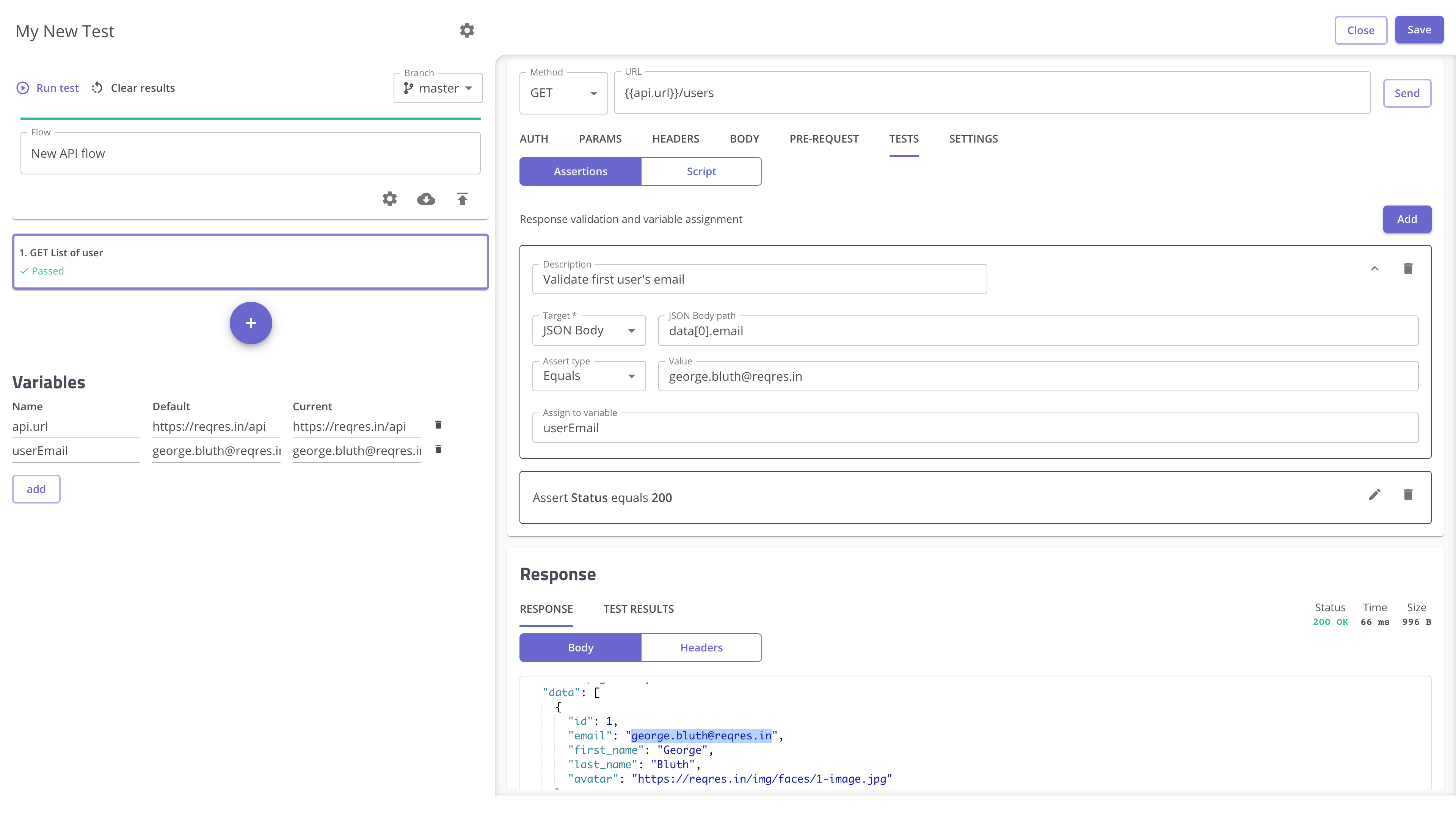Click Add to create a new assertion
This screenshot has width=1456, height=819.
(x=1407, y=219)
